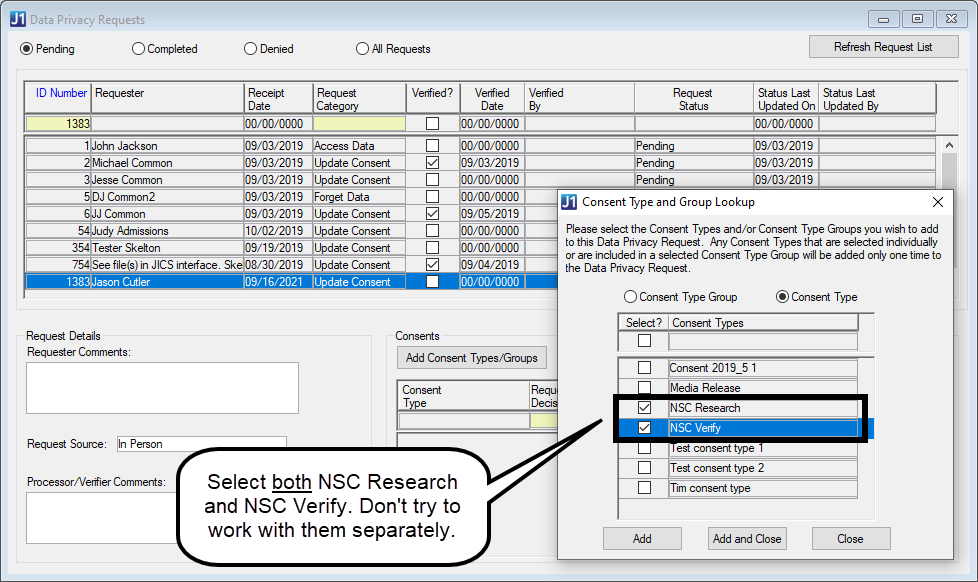Enable the Media Release checkbox
978x582 pixels.
point(645,387)
